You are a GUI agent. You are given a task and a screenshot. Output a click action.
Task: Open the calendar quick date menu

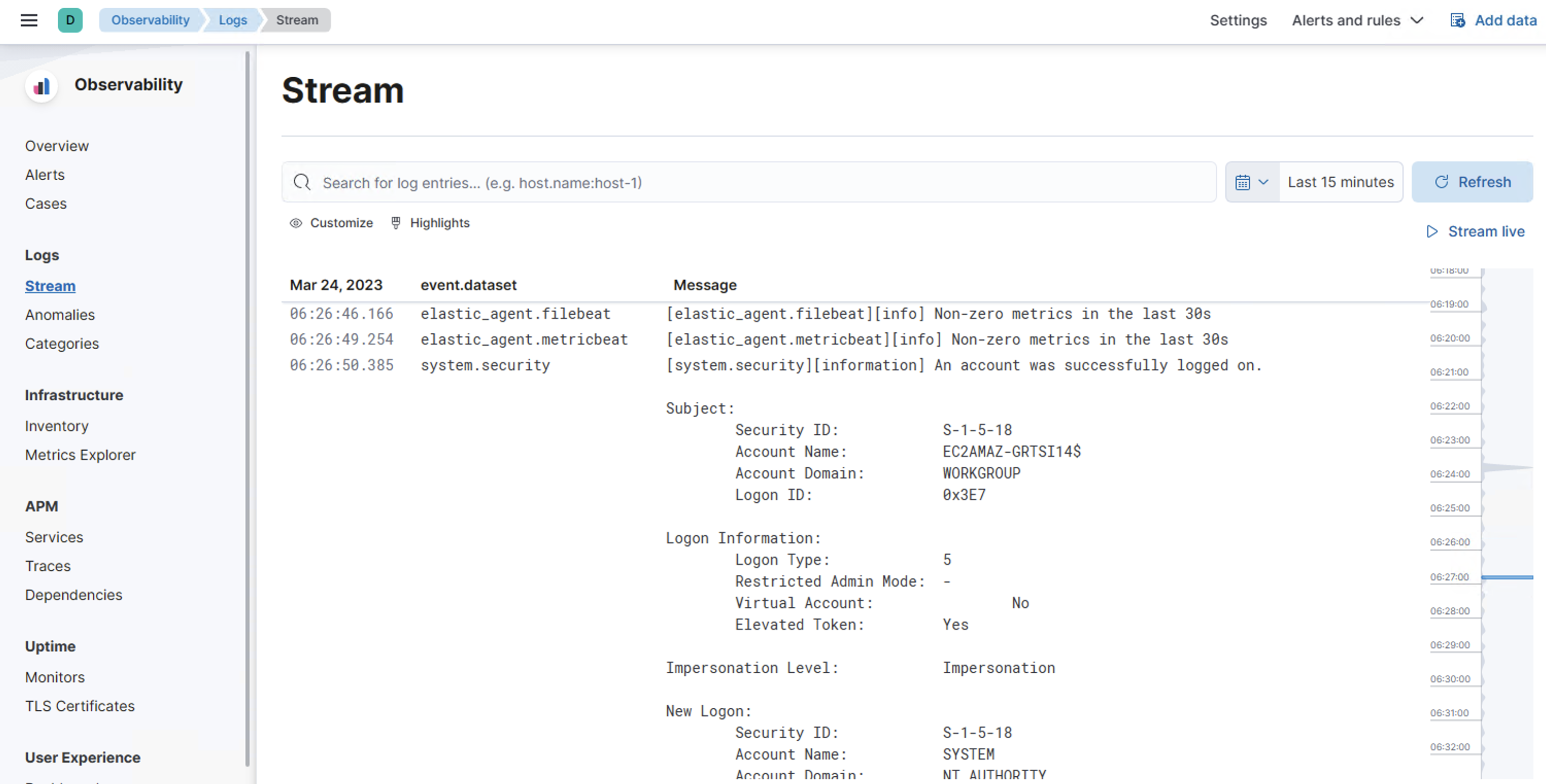pyautogui.click(x=1252, y=182)
